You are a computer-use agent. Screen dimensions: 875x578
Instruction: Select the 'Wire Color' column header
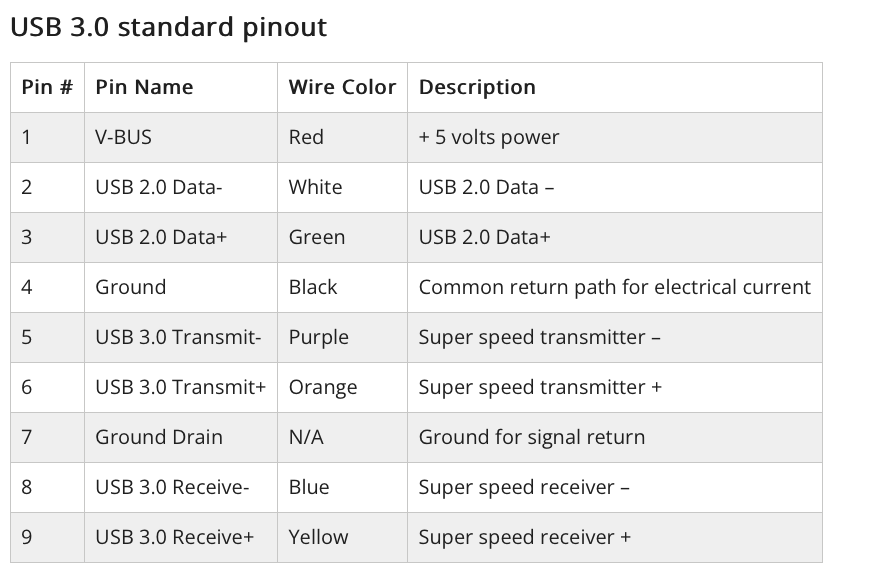click(343, 88)
